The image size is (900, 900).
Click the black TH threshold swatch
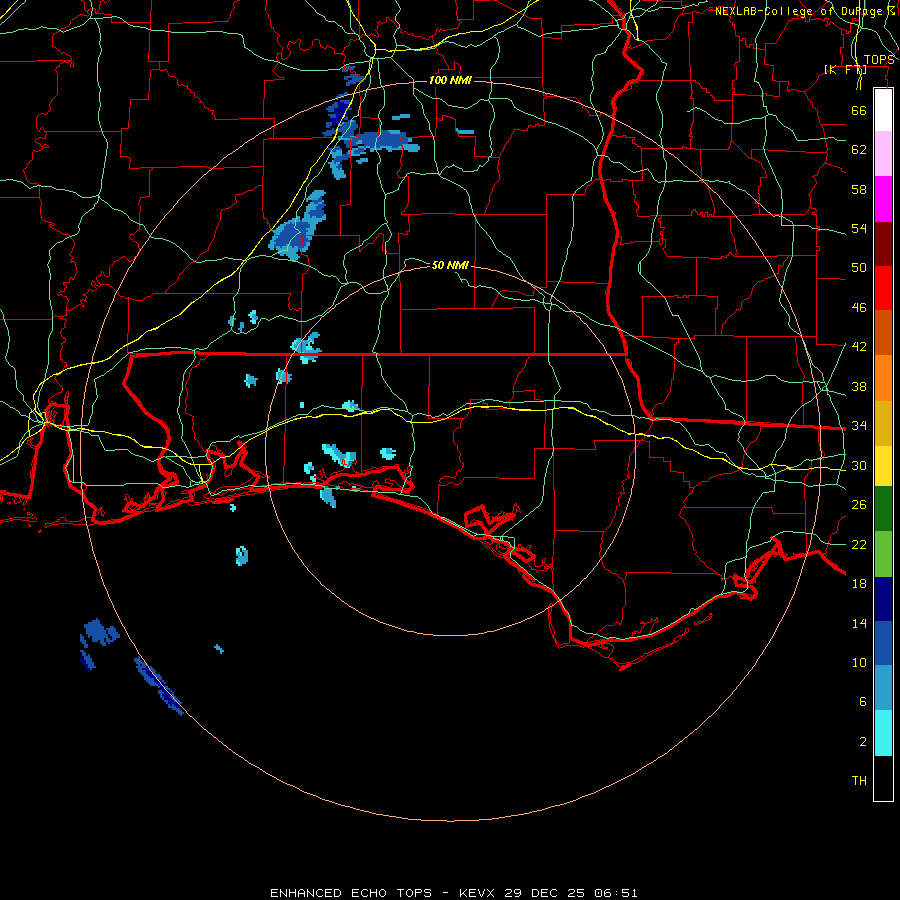(883, 778)
